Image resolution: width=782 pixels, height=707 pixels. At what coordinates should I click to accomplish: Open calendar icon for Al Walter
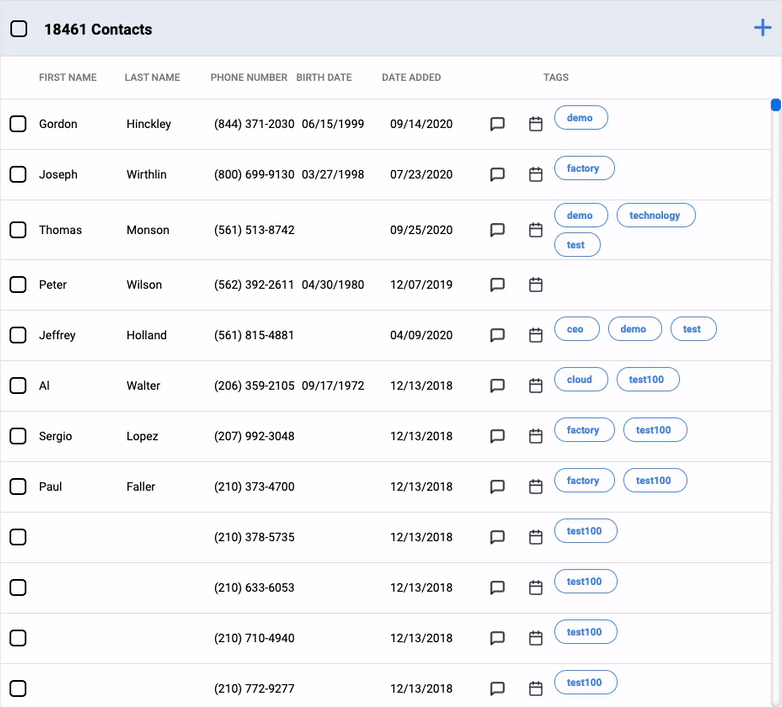point(536,385)
